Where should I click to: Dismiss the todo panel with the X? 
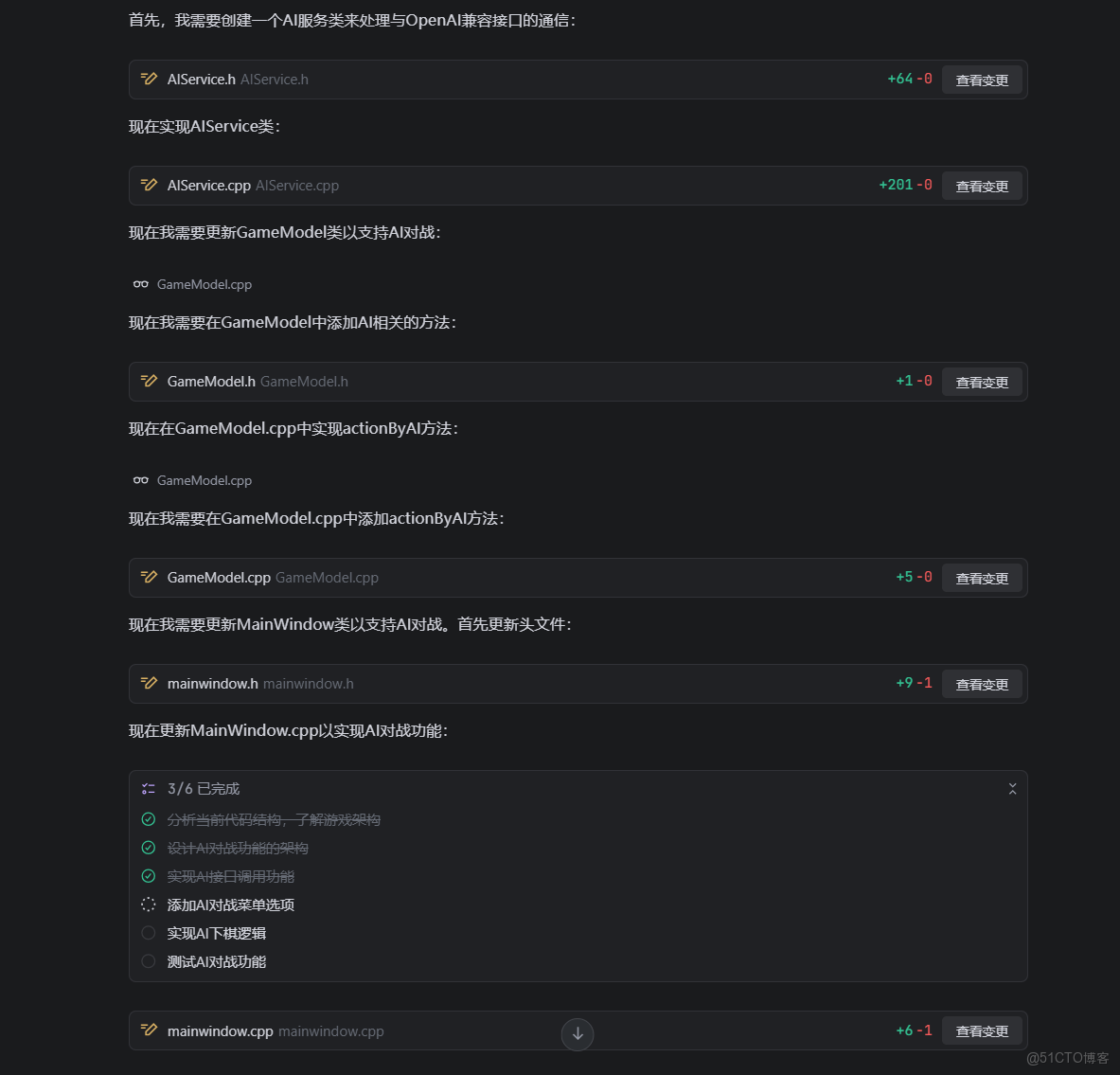1012,787
